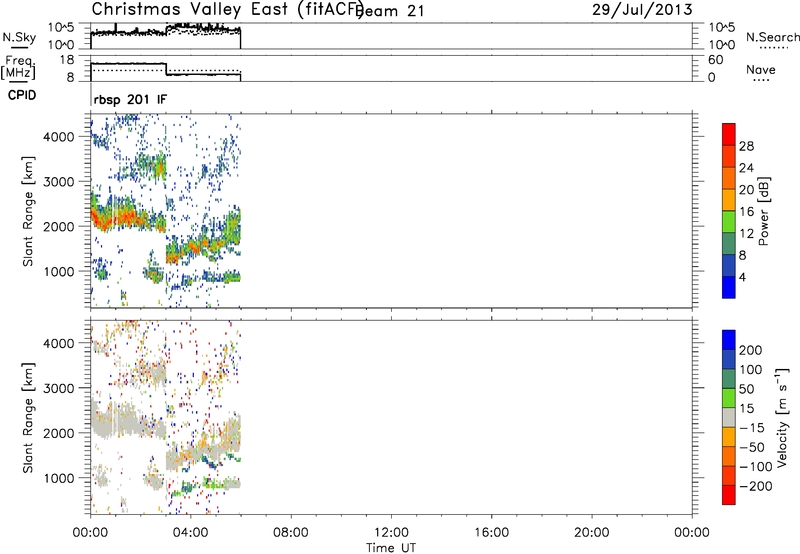Screen dimensions: 800x554
Task: Click the '24' label on Power color bar
Action: 746,168
